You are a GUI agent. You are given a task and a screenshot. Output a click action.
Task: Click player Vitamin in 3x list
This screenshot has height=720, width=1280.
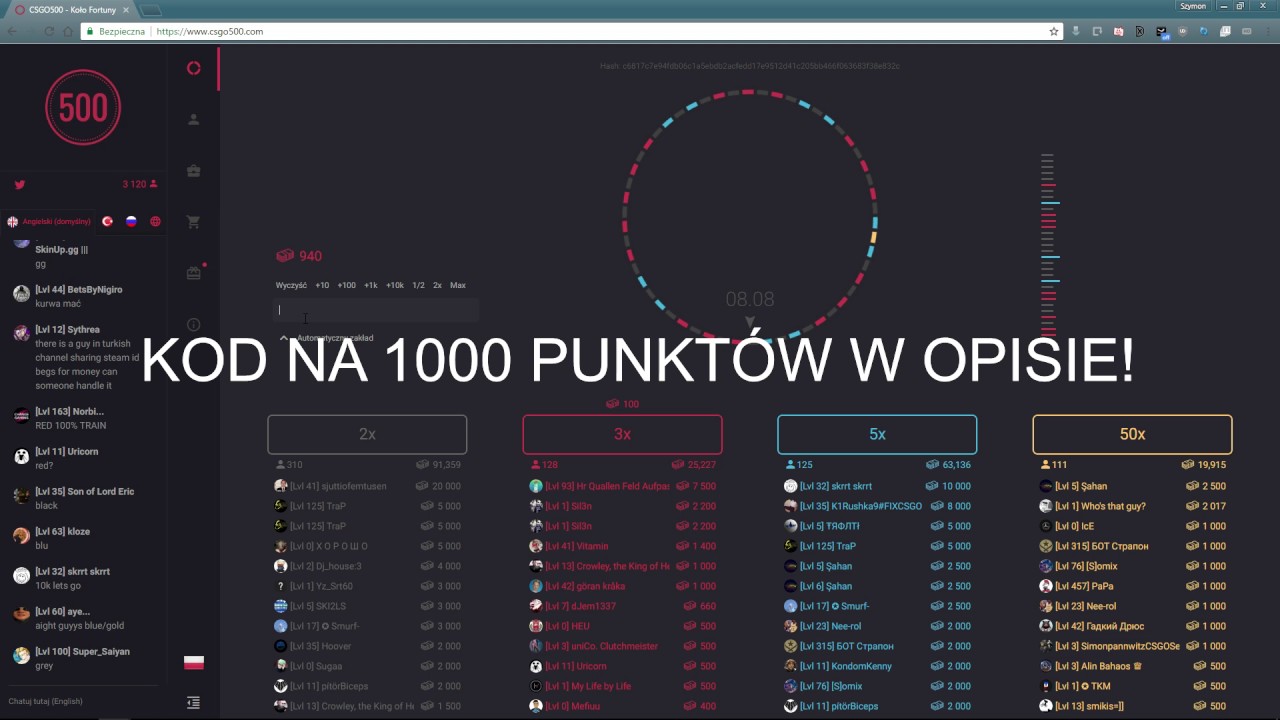[x=577, y=546]
